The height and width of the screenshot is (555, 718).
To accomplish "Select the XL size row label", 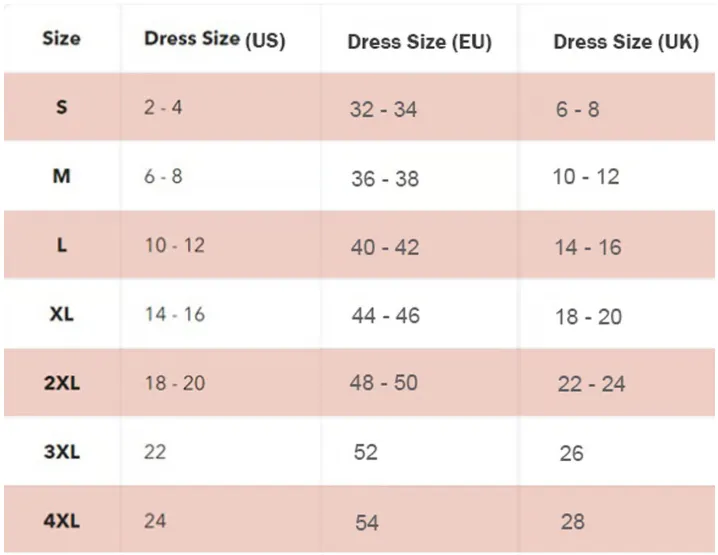I will pyautogui.click(x=62, y=314).
